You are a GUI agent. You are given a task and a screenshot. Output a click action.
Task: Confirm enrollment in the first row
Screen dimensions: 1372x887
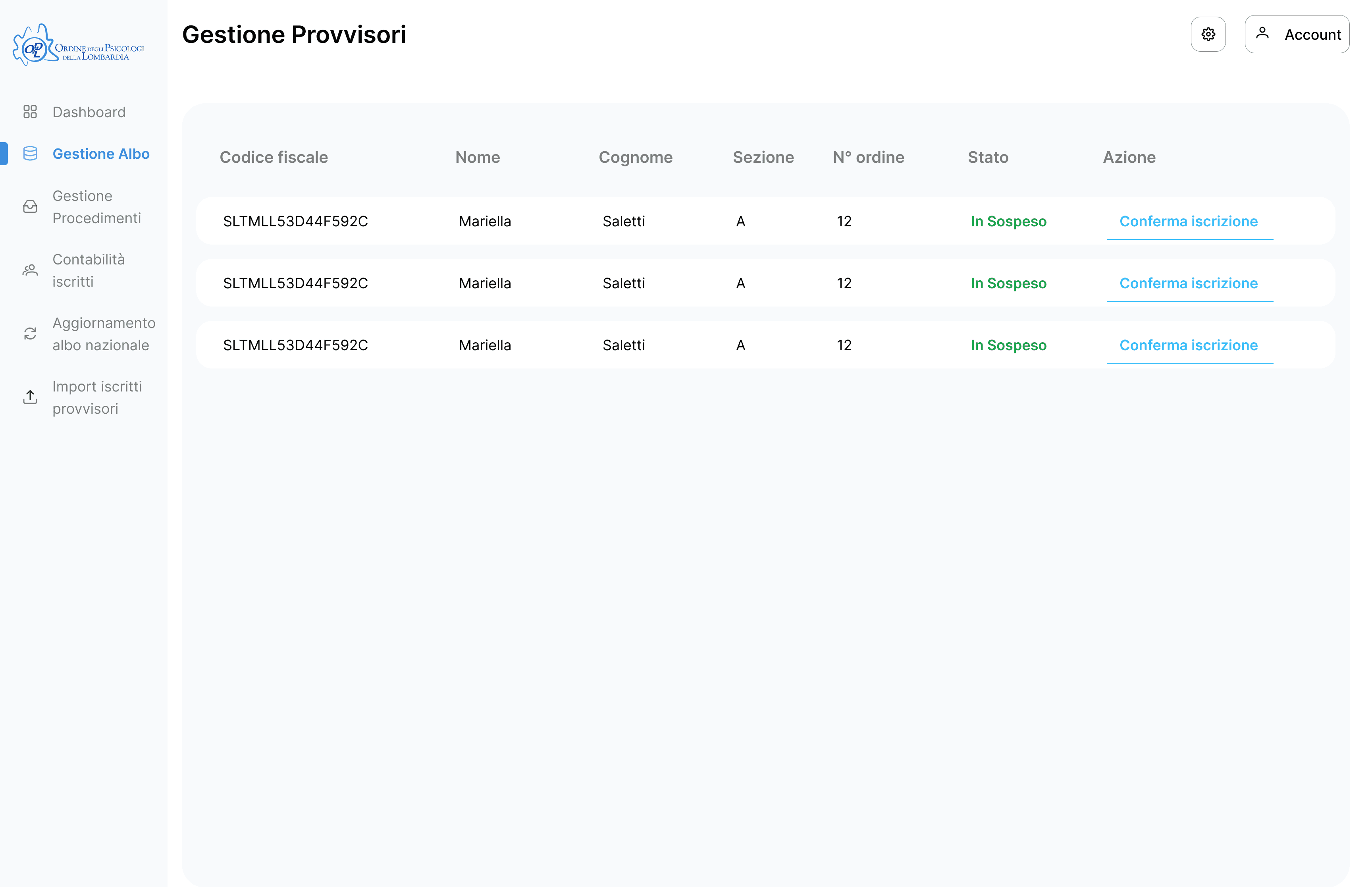pos(1188,222)
